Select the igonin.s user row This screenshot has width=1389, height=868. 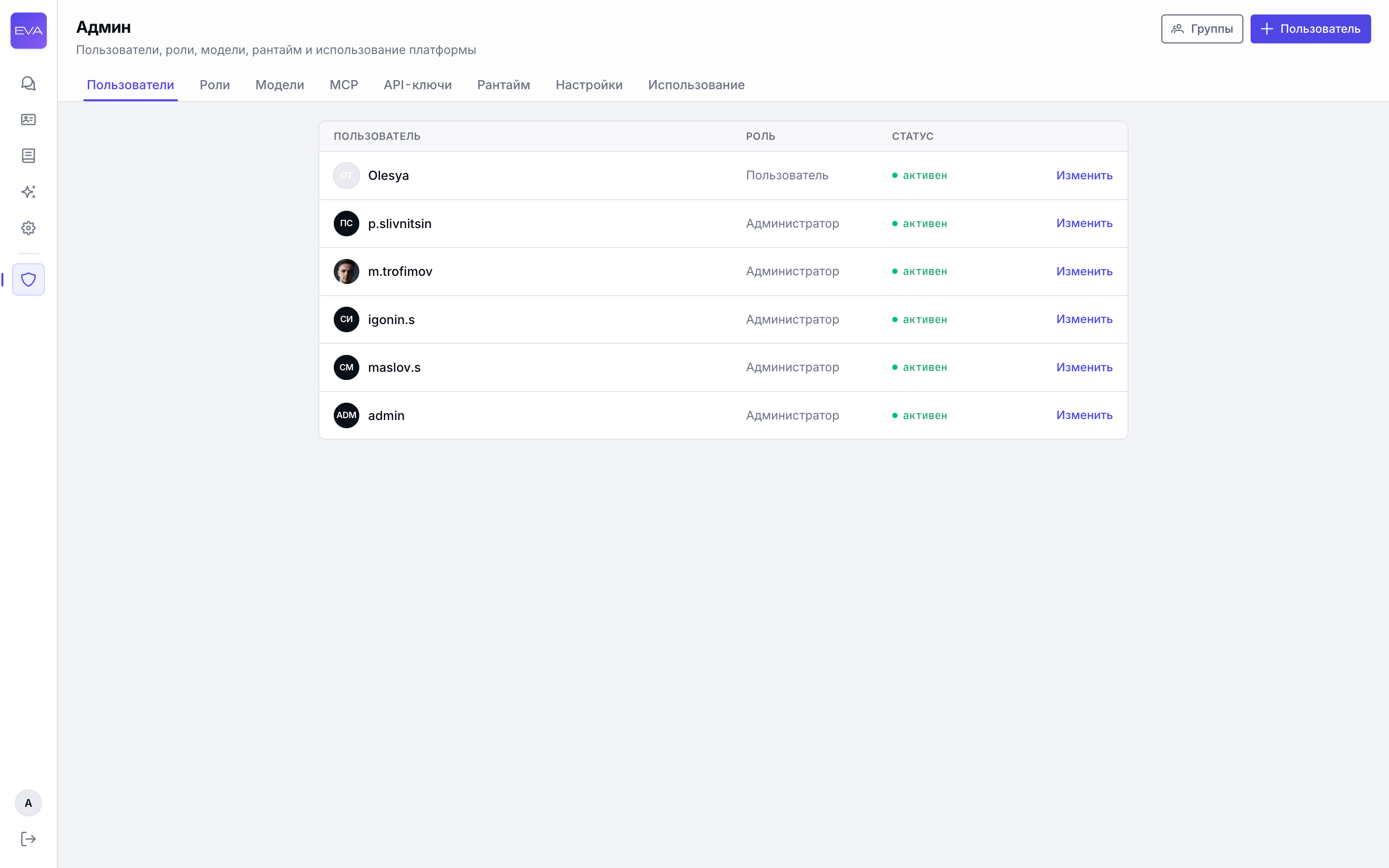click(723, 320)
